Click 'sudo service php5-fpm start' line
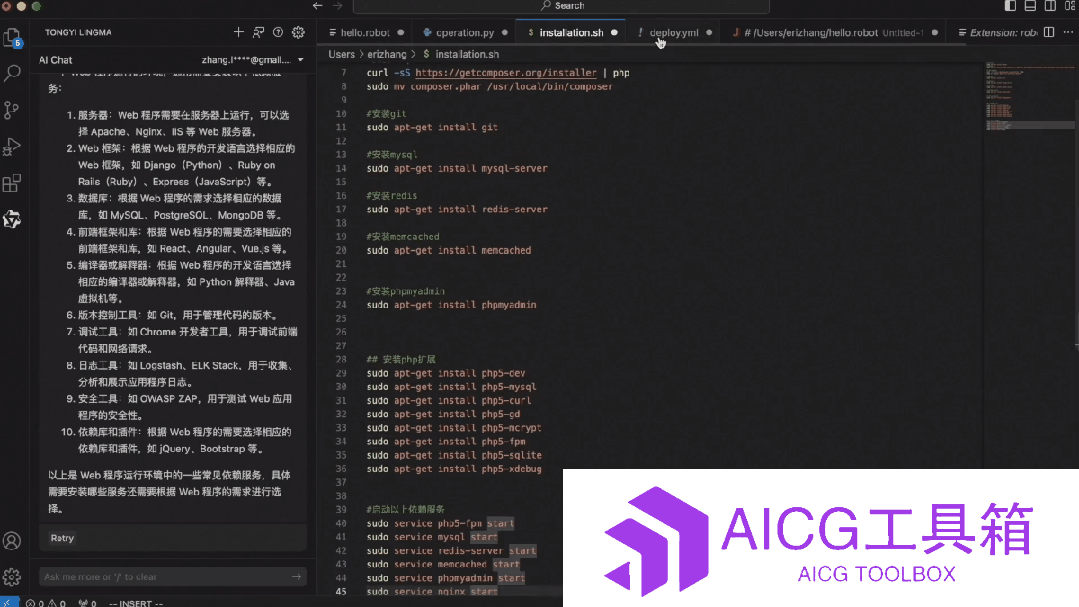 coord(440,523)
